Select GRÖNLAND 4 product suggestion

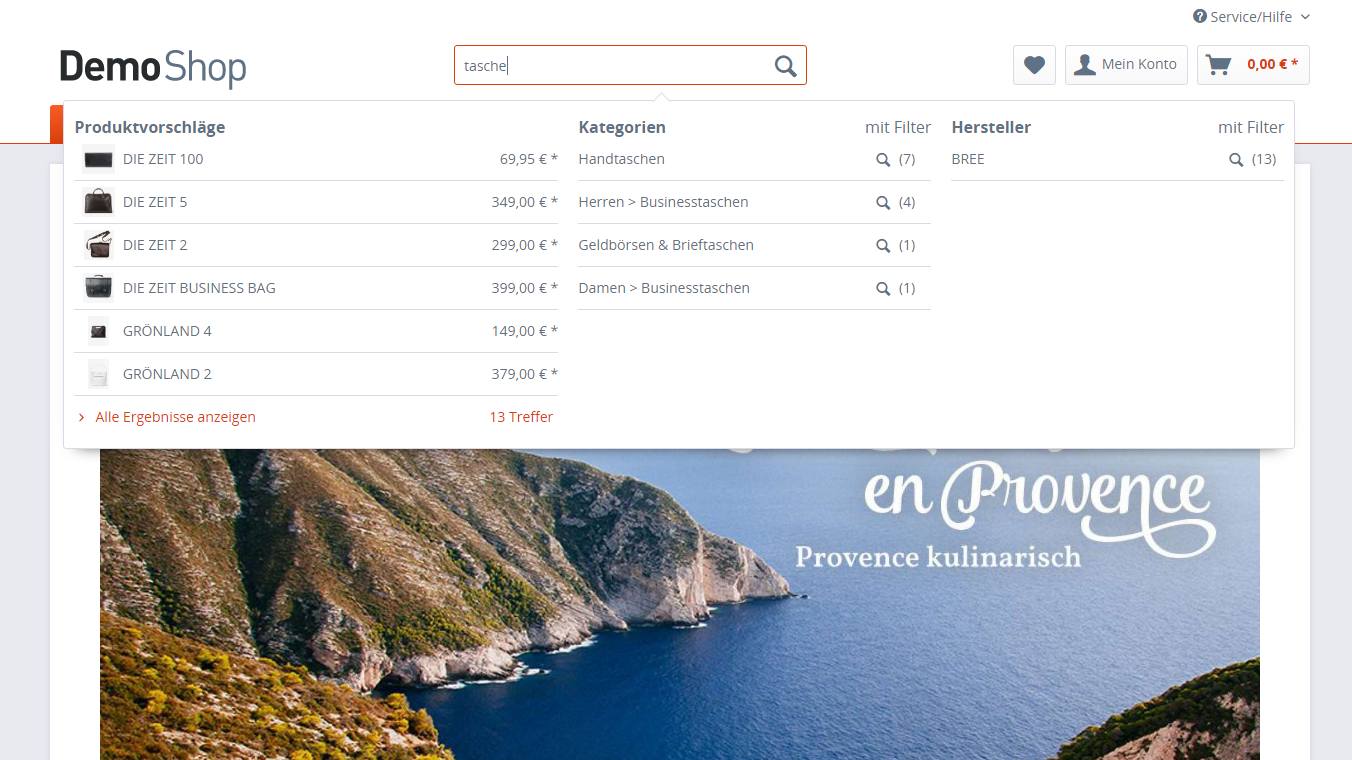tap(316, 331)
